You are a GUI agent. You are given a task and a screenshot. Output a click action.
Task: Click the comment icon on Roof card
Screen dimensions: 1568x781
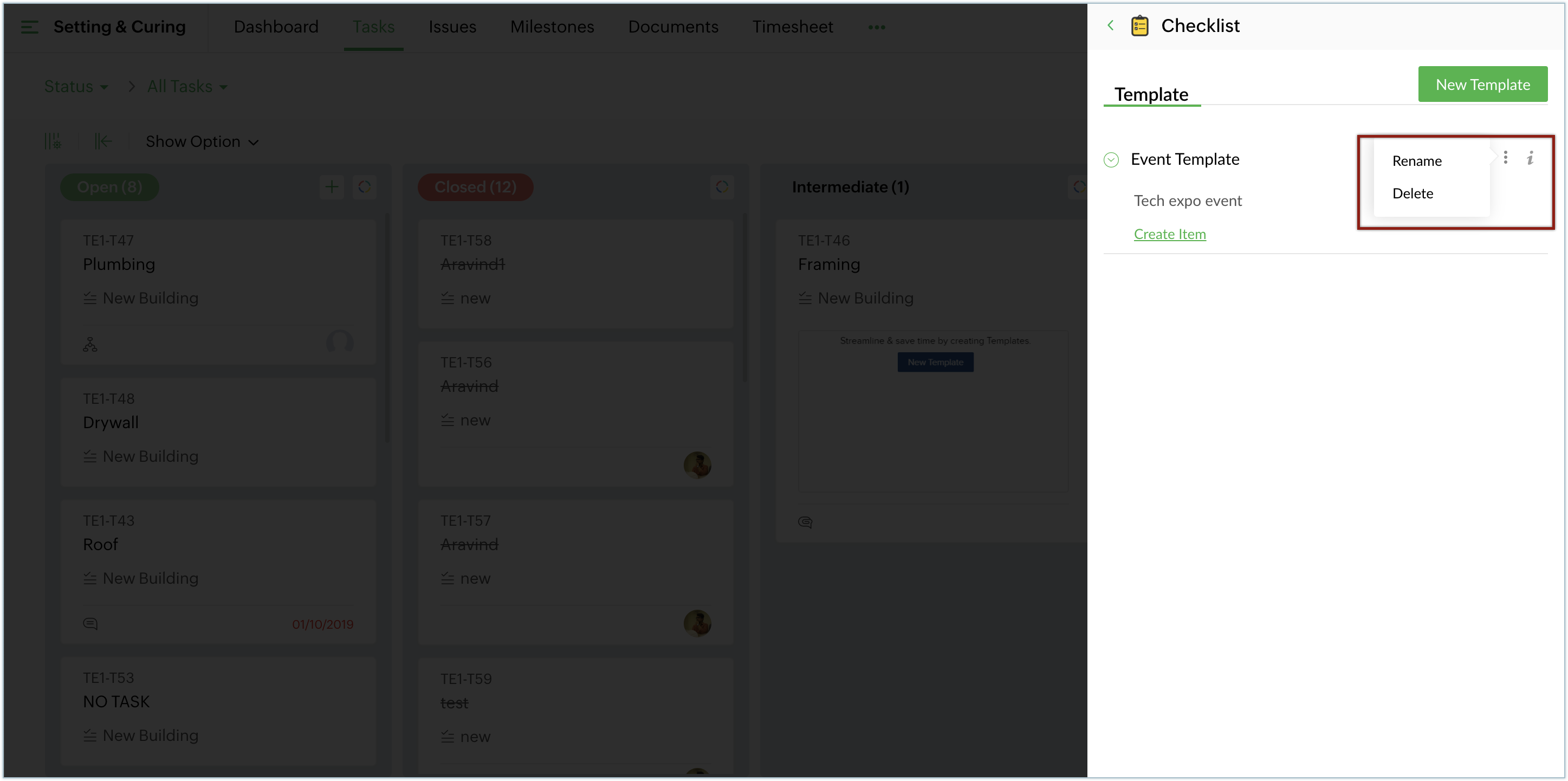(90, 624)
